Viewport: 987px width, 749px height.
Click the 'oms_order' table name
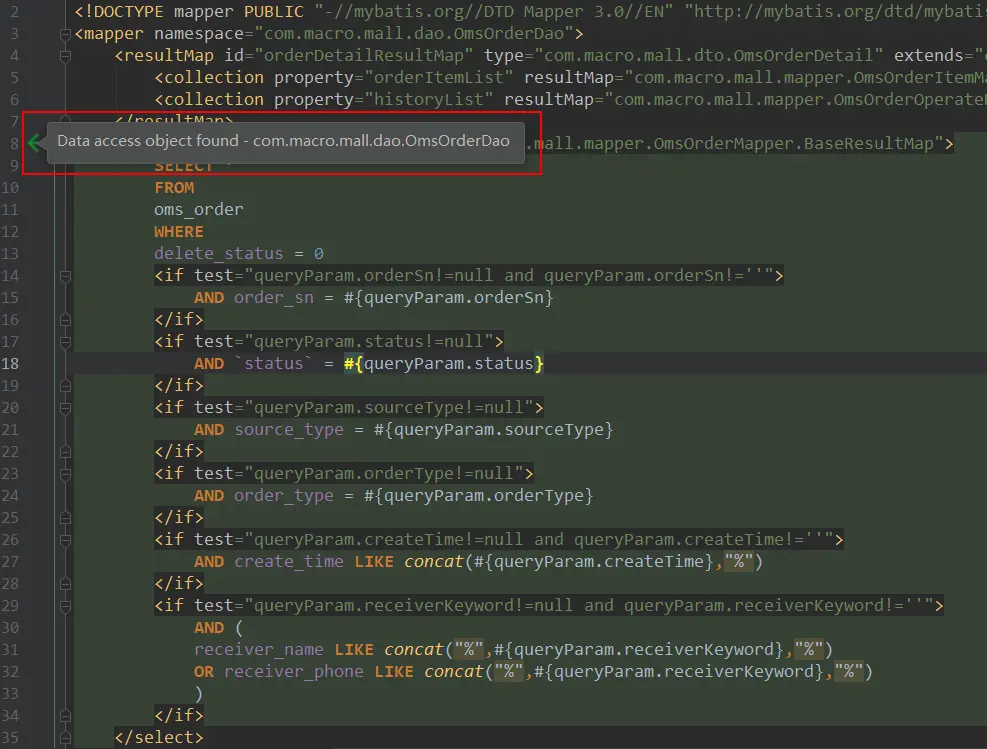pyautogui.click(x=199, y=210)
